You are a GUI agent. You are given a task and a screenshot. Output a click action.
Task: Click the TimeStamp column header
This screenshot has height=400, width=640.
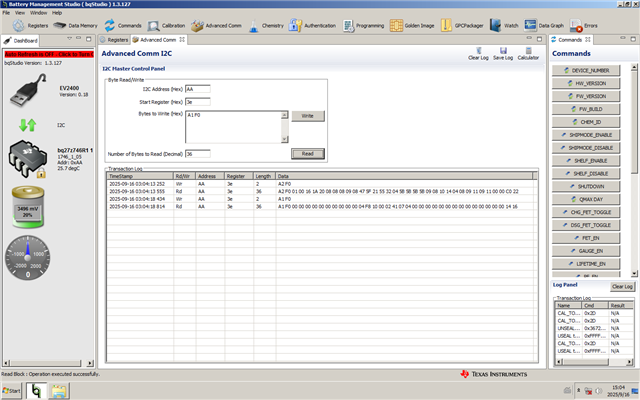[x=140, y=176]
